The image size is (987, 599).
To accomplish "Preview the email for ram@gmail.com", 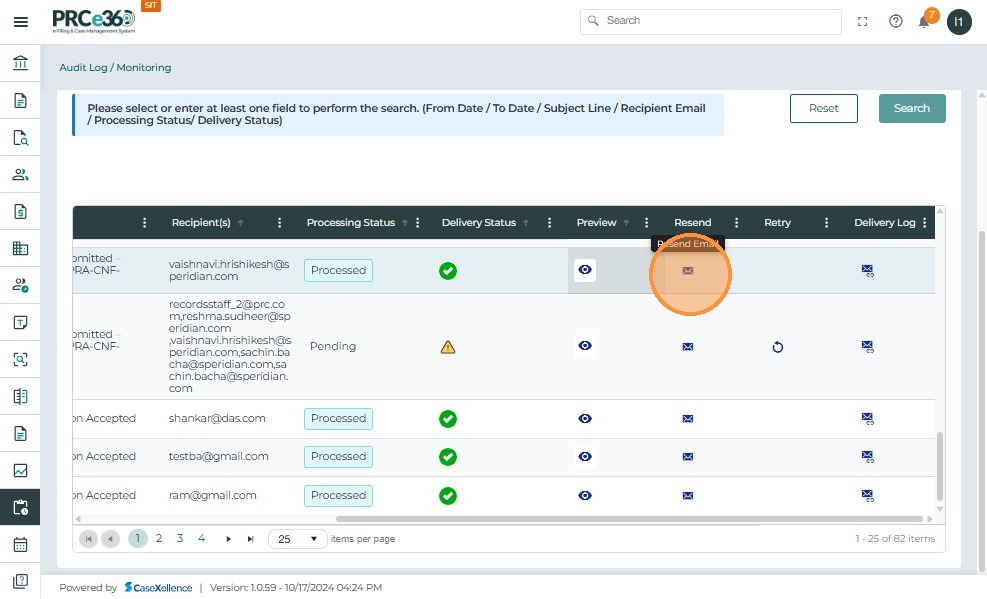I will (585, 495).
